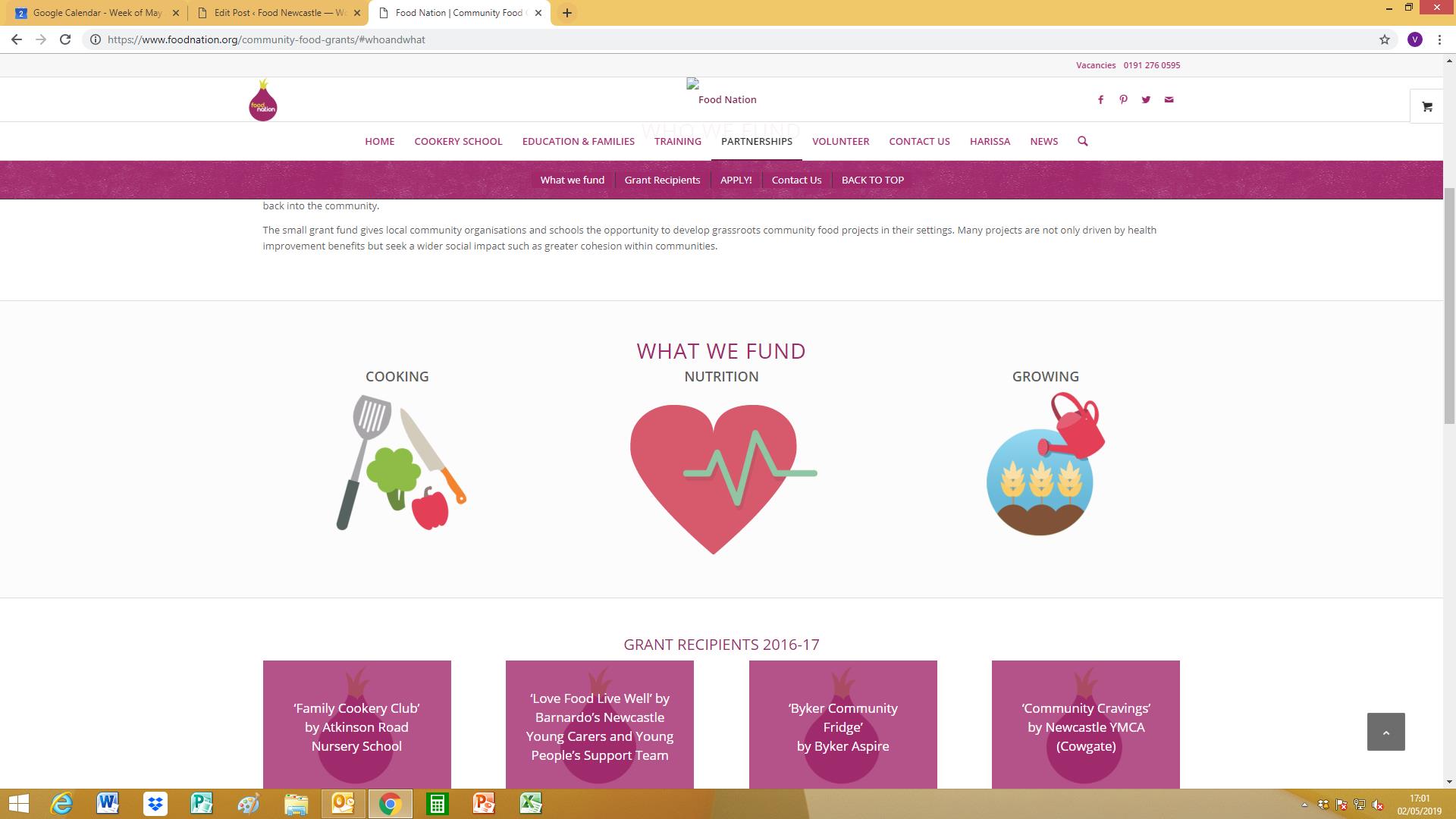Click Contact Us in pink submenu
This screenshot has width=1456, height=819.
tap(796, 180)
